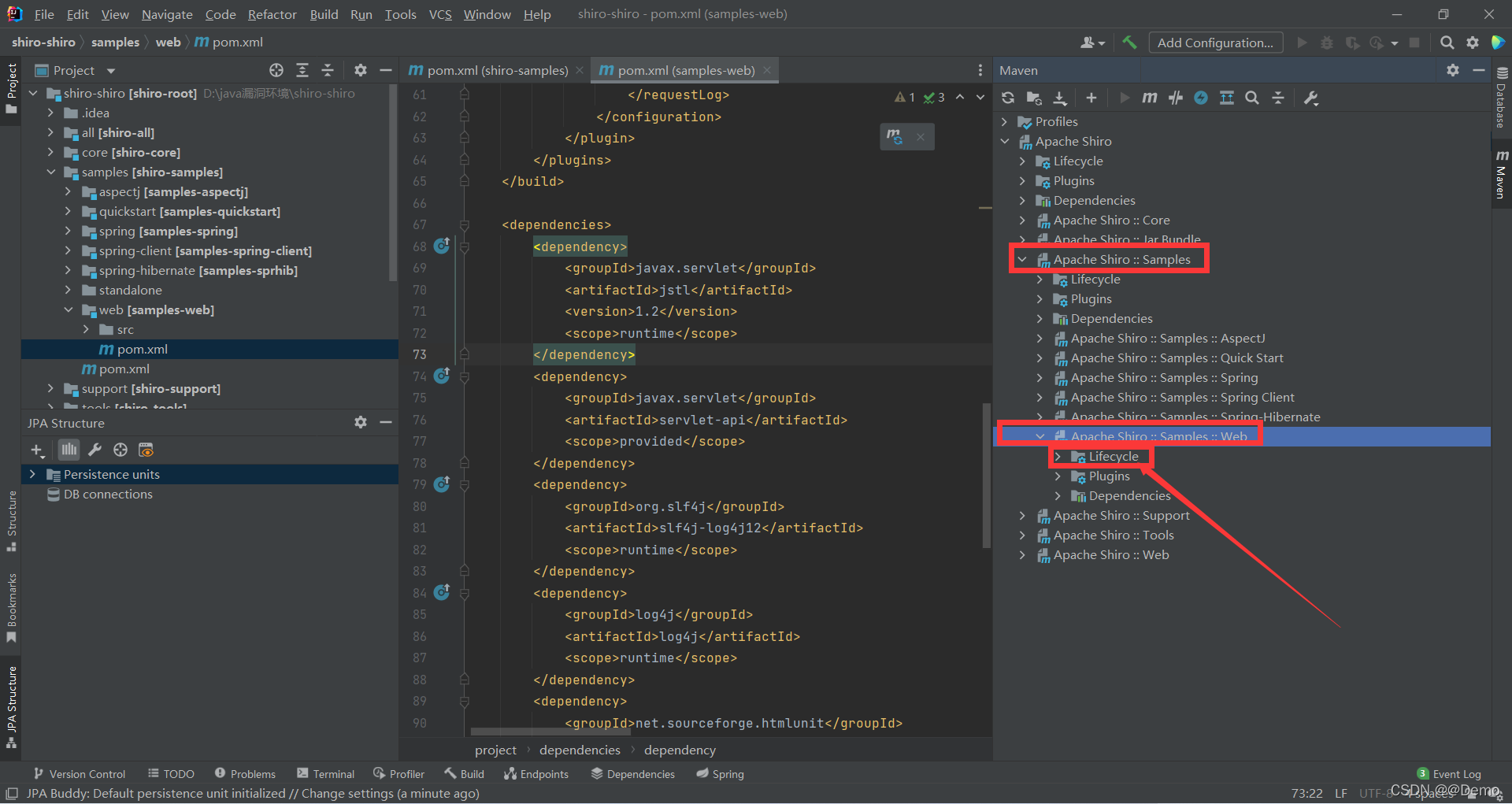Toggle Maven Offline Mode lightning icon
The height and width of the screenshot is (804, 1512).
pyautogui.click(x=1201, y=98)
